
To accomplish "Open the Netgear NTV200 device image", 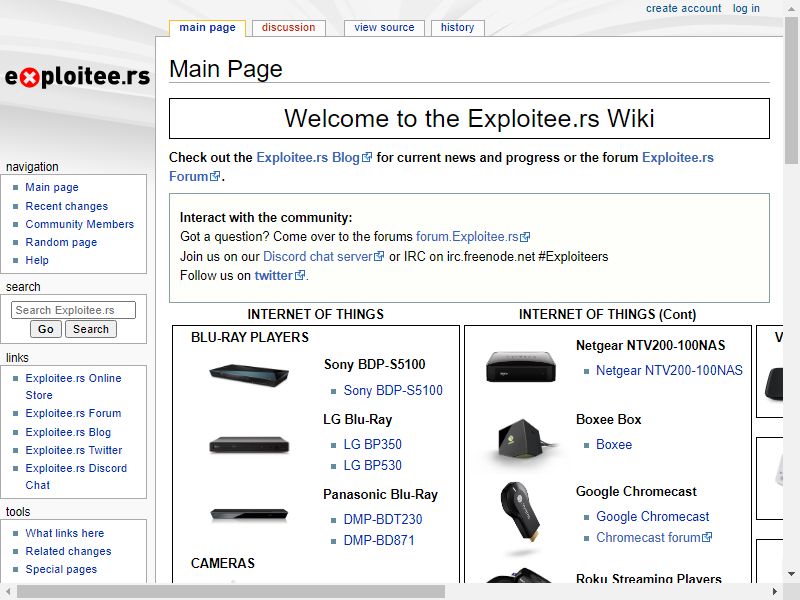I will [520, 366].
